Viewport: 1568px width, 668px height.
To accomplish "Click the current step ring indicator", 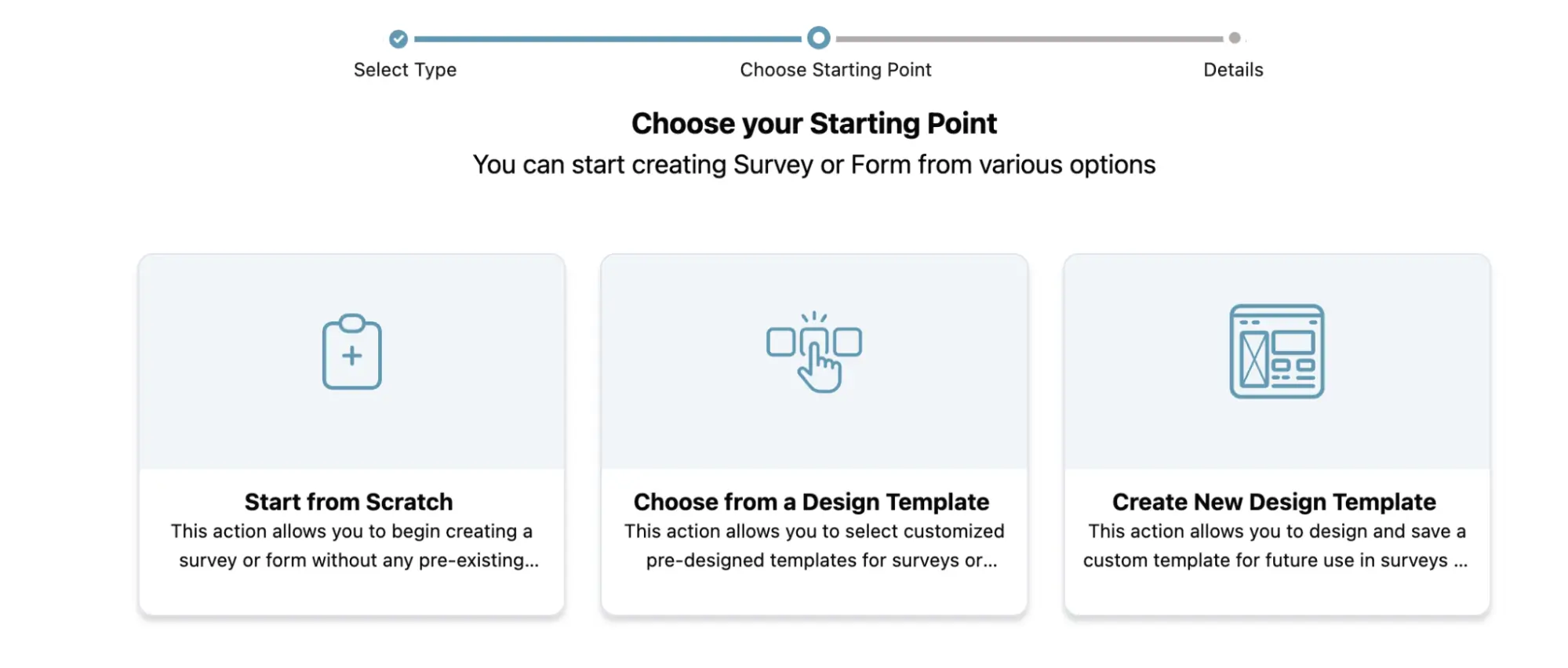I will click(818, 38).
